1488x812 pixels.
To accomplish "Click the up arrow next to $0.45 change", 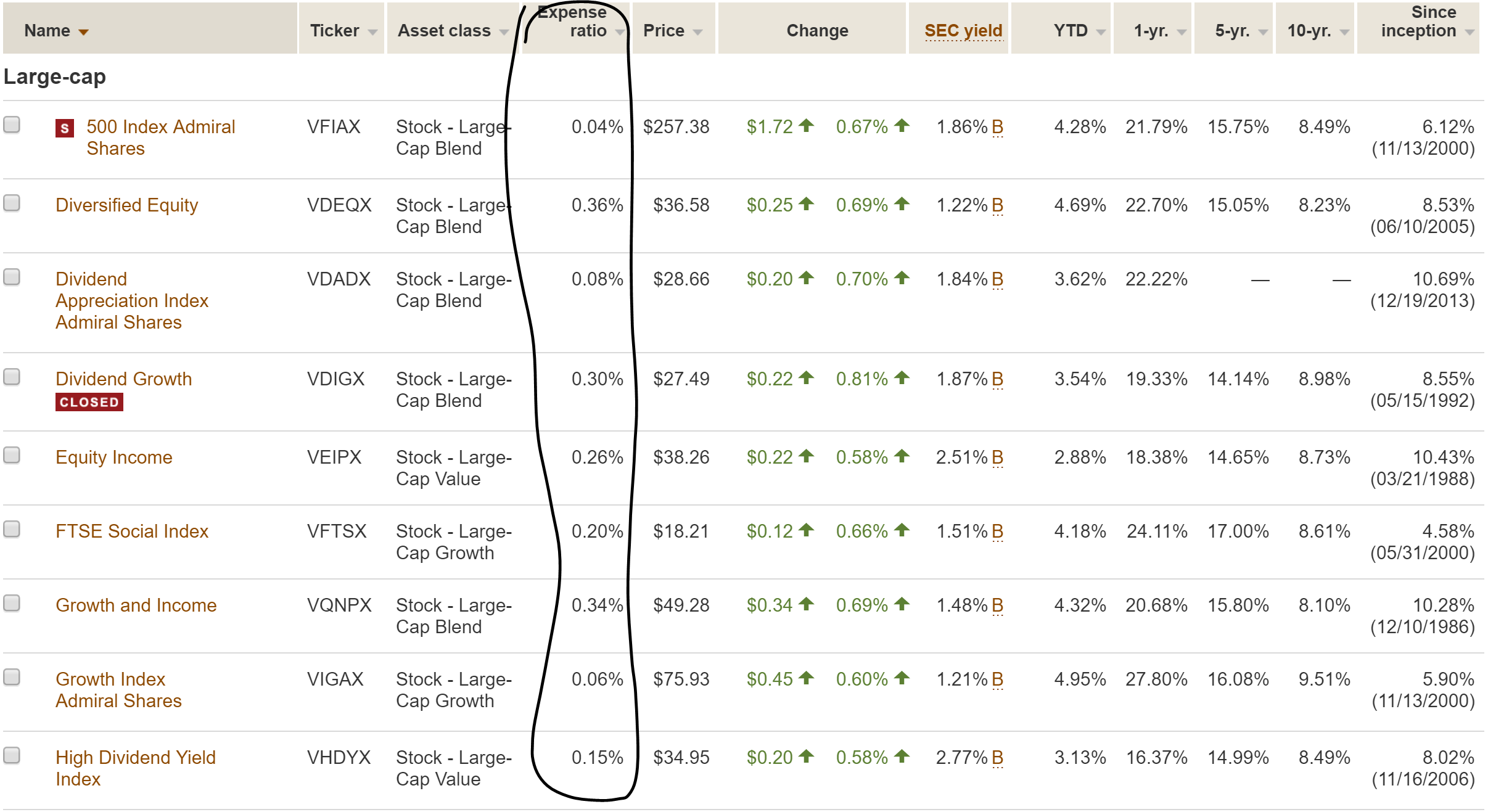I will tap(806, 678).
